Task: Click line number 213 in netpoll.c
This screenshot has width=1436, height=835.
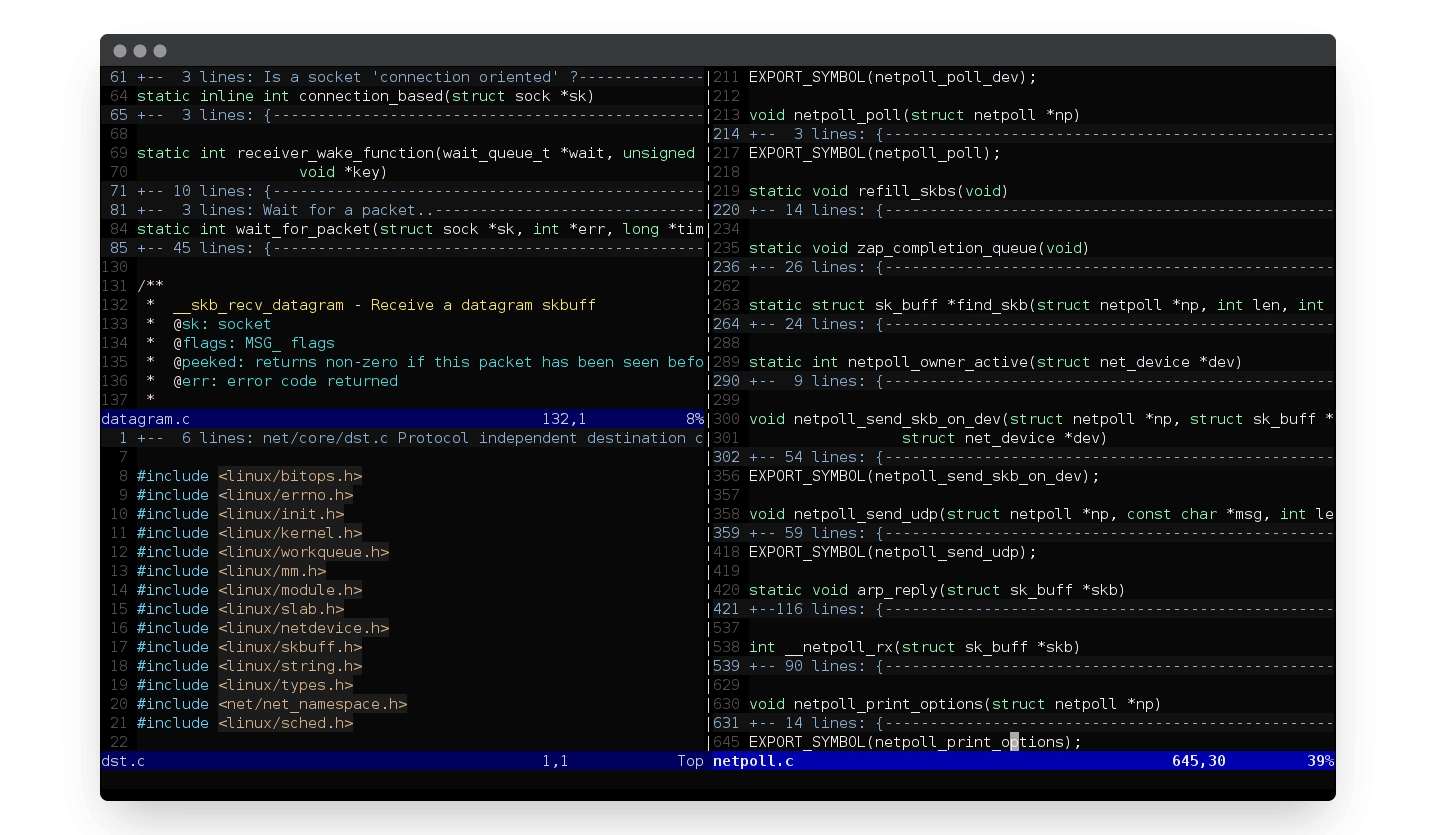Action: point(727,115)
